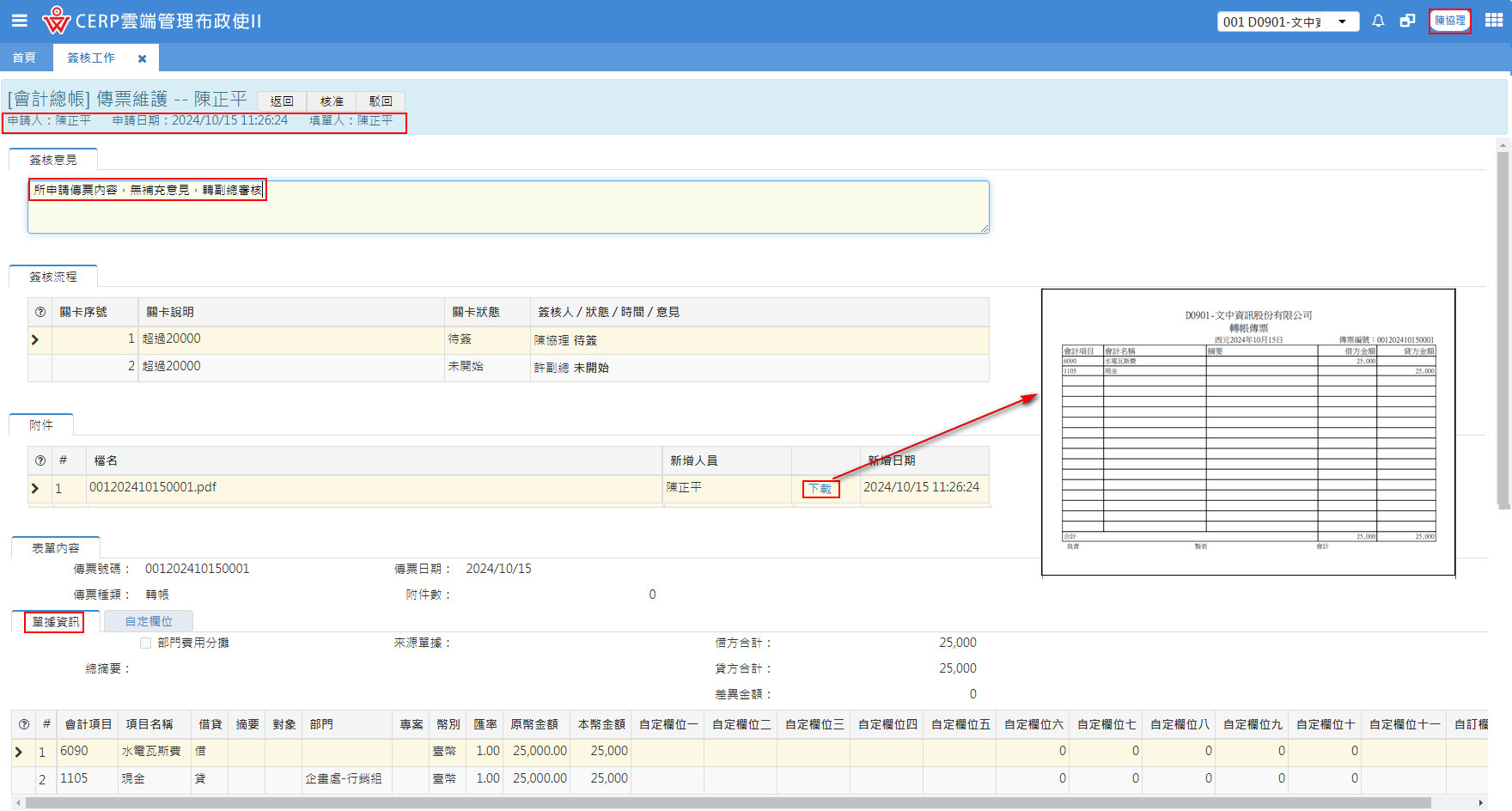Screen dimensions: 1512x811
Task: Click help icon in 附件 table header
Action: click(x=40, y=460)
